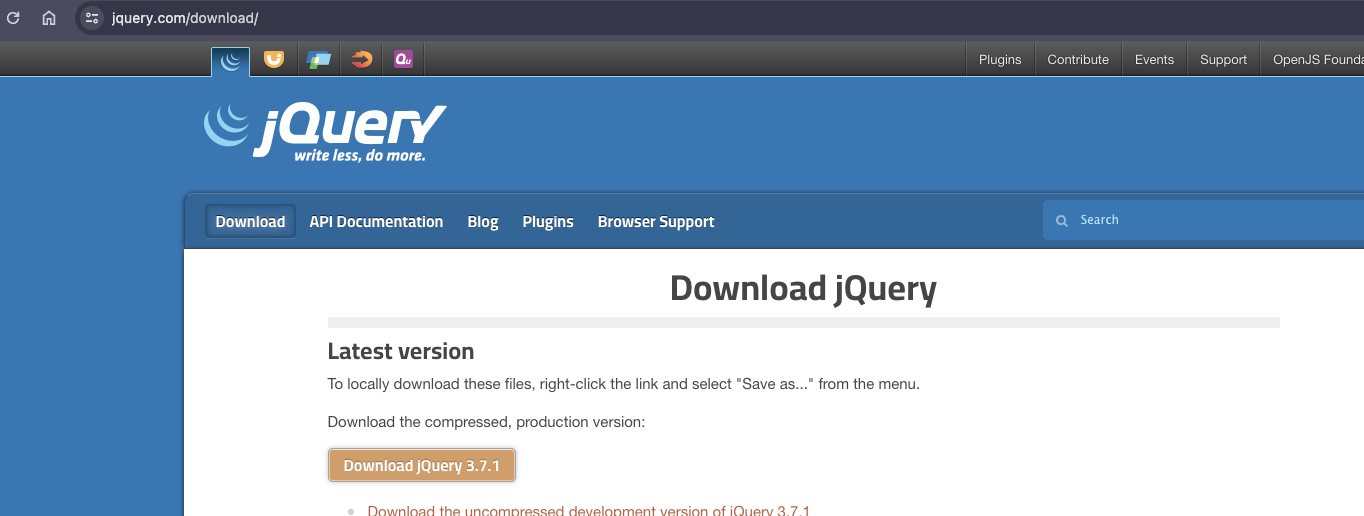
Task: Click the jQuery logo
Action: [x=325, y=132]
